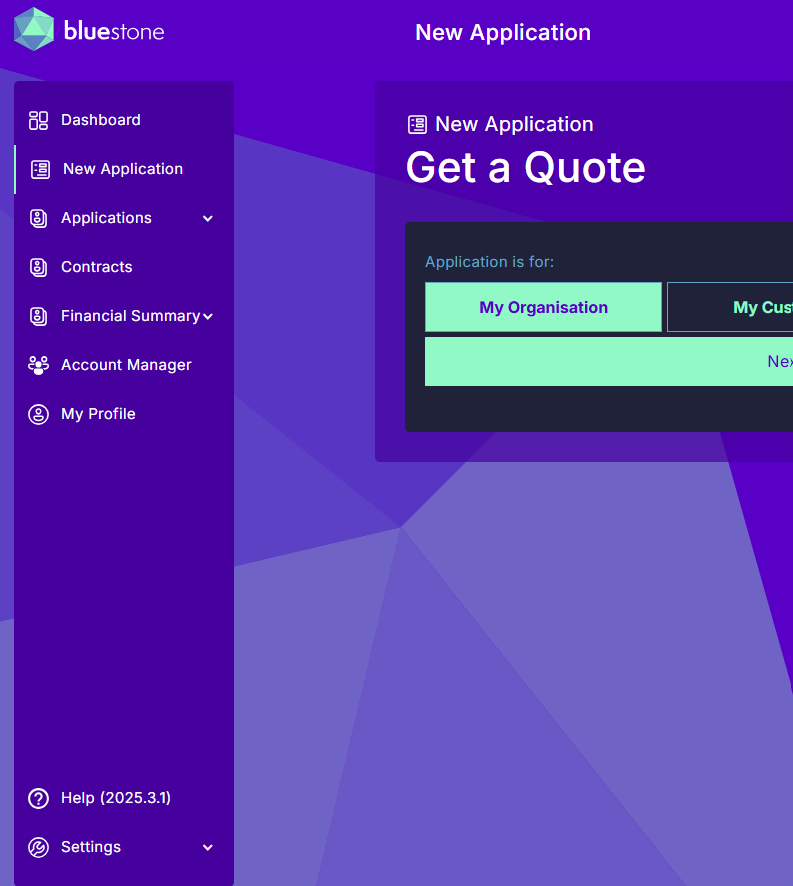Go to My Profile
Image resolution: width=793 pixels, height=886 pixels.
click(124, 414)
